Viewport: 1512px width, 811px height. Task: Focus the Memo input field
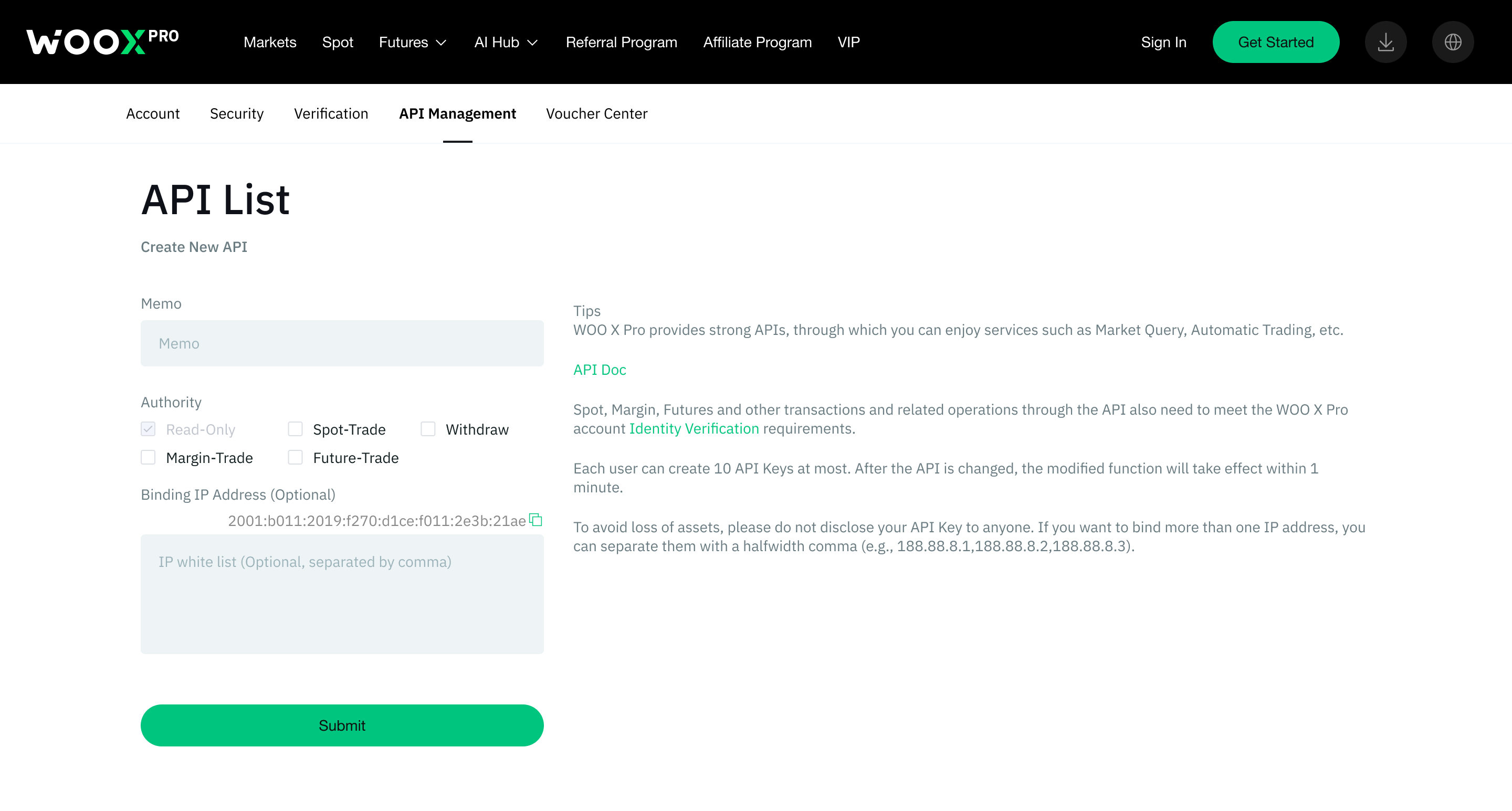tap(342, 343)
